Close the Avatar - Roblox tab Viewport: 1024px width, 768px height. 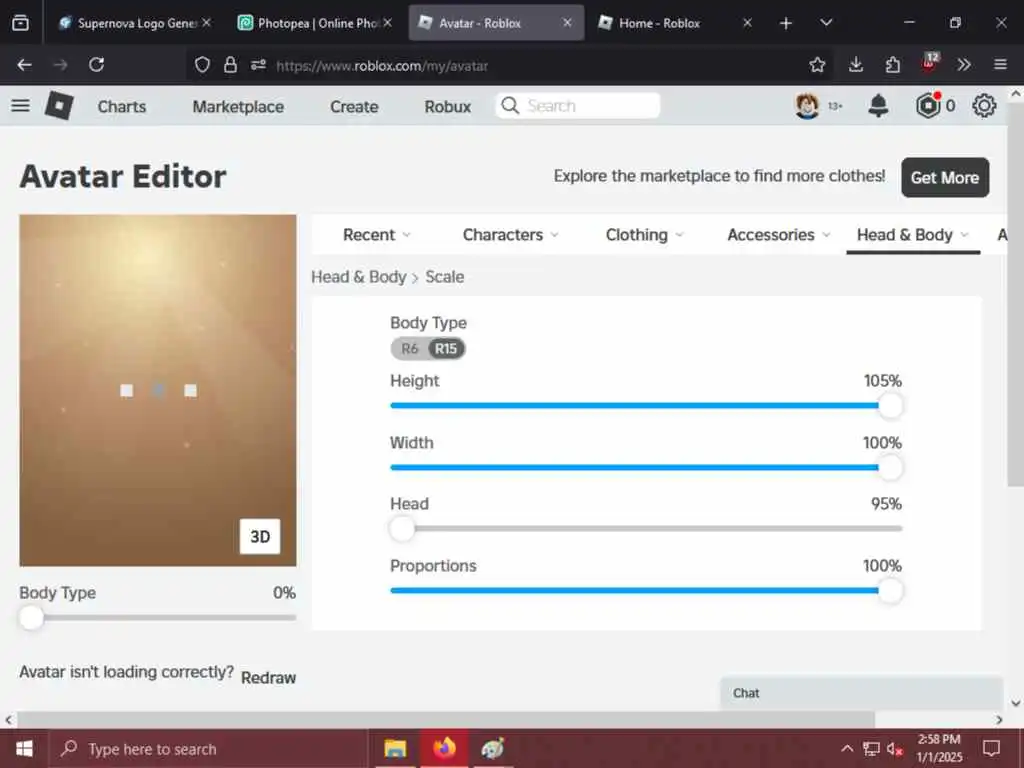point(567,23)
